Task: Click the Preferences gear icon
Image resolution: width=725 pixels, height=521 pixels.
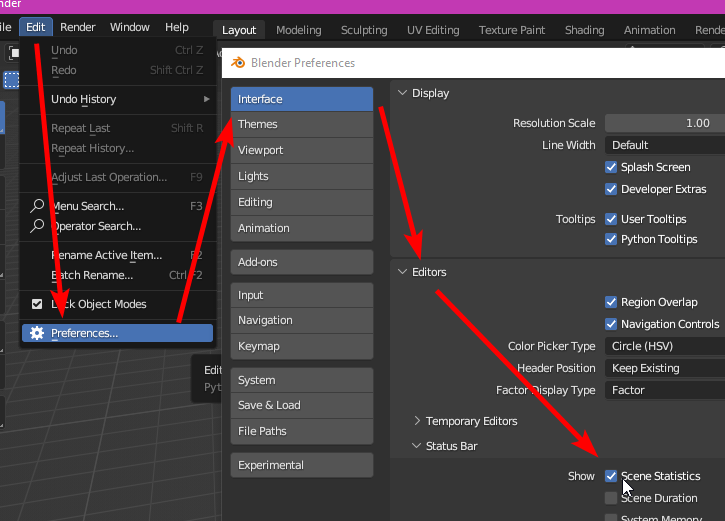Action: point(37,333)
